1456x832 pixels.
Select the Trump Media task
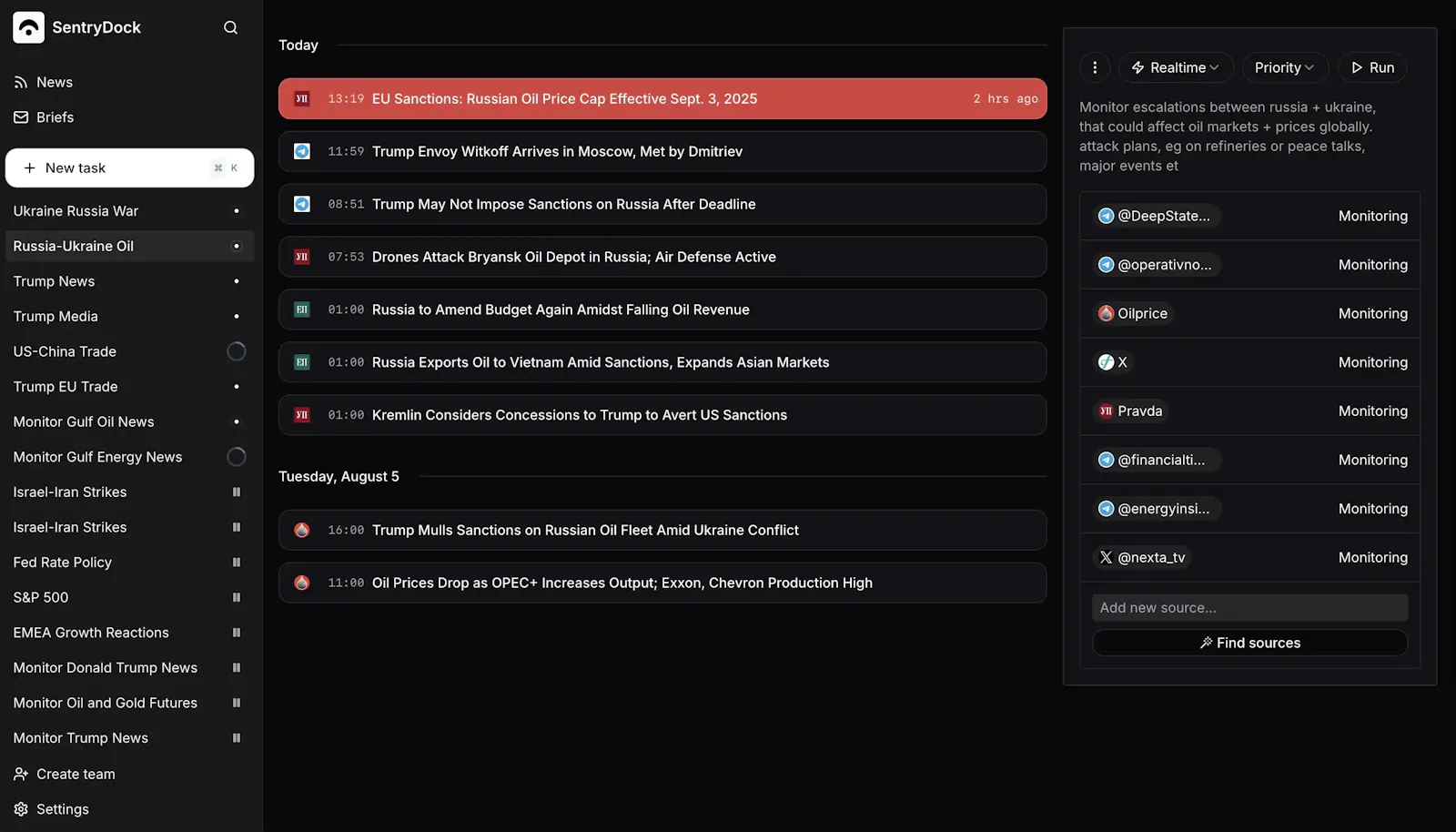tap(129, 317)
